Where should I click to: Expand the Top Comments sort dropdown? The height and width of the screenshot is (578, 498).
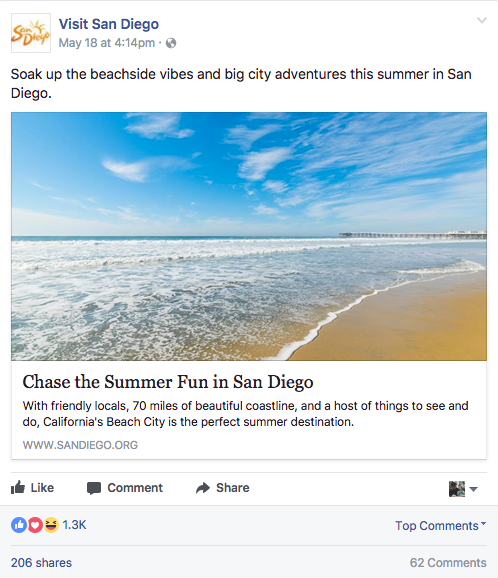(441, 525)
